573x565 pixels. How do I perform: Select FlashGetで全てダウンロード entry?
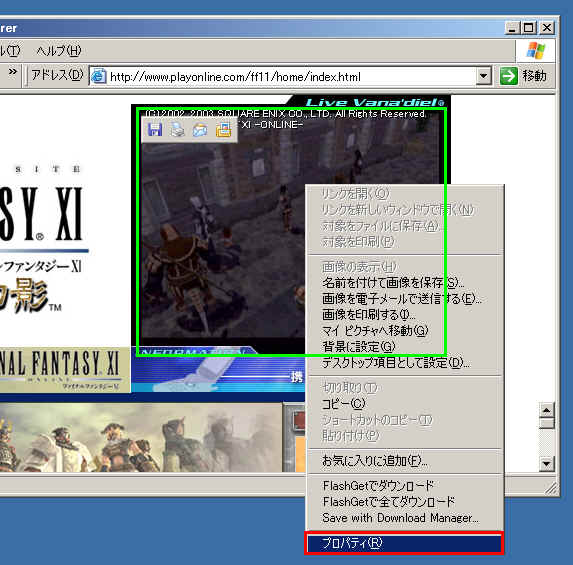[404, 501]
